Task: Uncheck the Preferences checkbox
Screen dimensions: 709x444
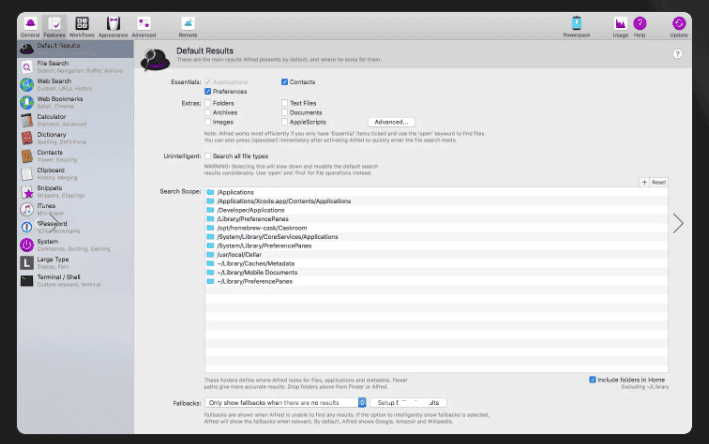Action: 208,91
